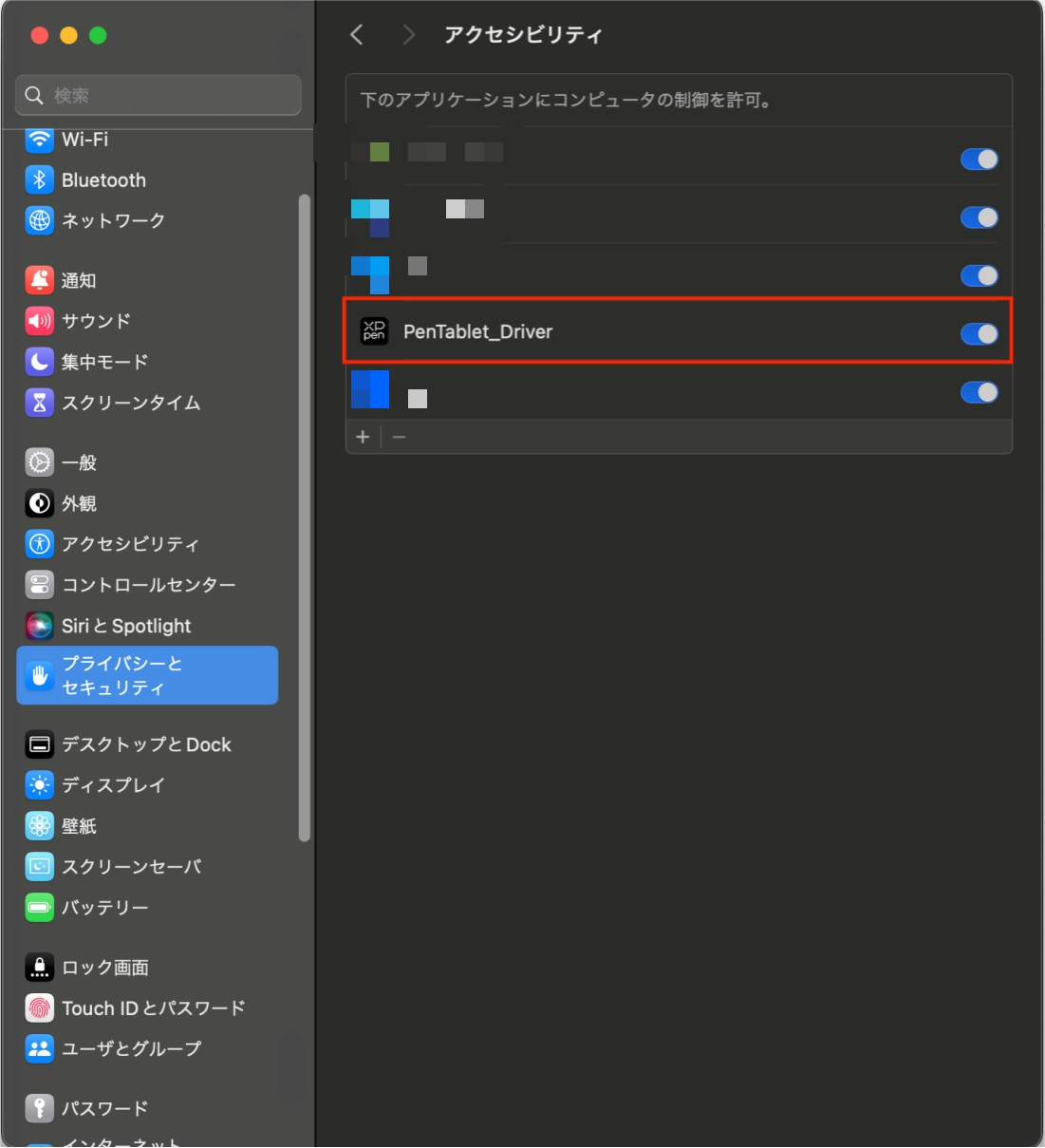Select プライバシーとセキュリティ in sidebar
The image size is (1045, 1148).
[x=147, y=675]
